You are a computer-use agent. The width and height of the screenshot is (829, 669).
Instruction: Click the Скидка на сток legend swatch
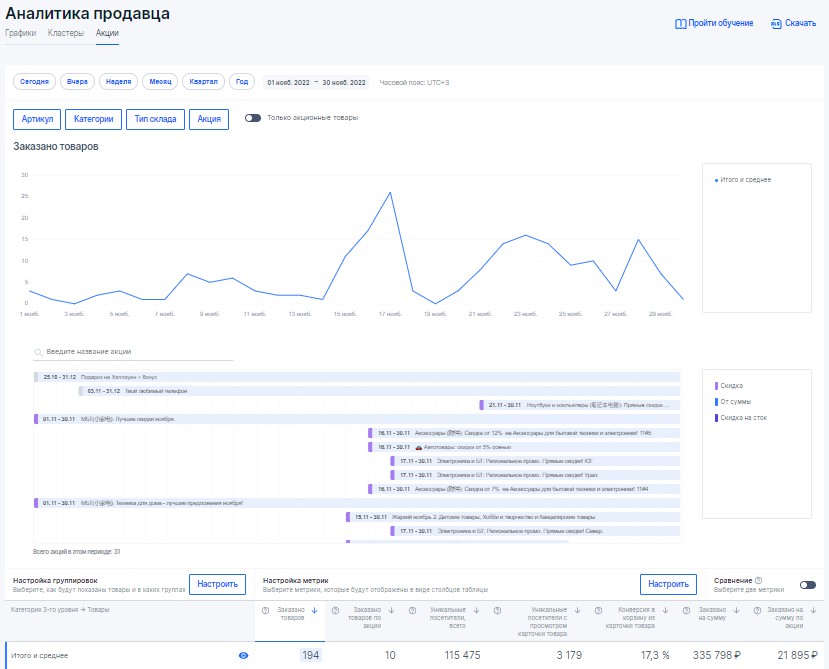716,418
